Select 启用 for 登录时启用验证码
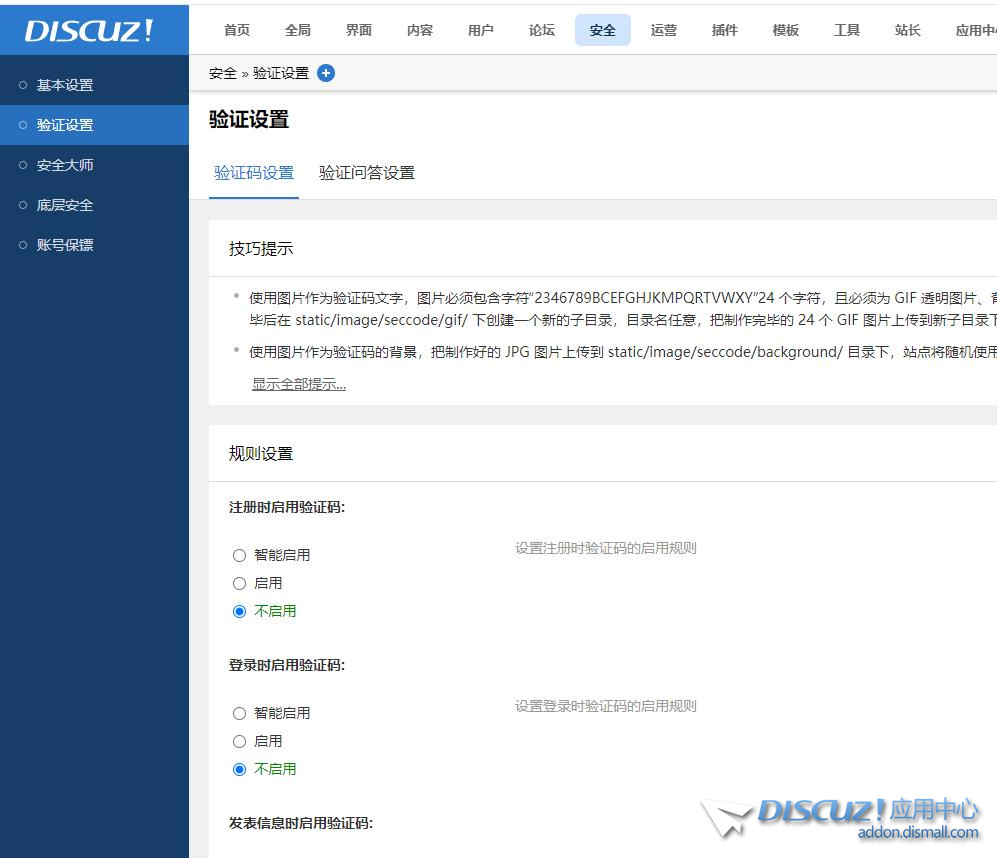The width and height of the screenshot is (997, 858). coord(240,741)
